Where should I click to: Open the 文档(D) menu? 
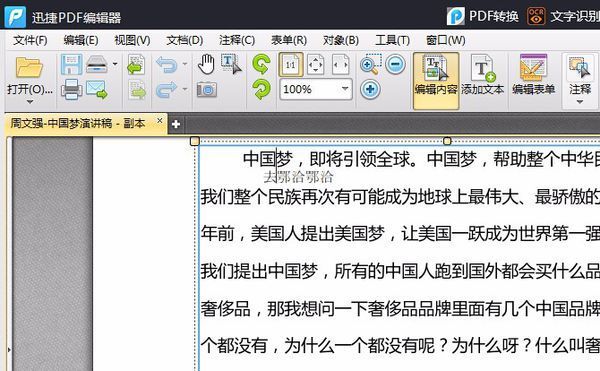tap(184, 40)
